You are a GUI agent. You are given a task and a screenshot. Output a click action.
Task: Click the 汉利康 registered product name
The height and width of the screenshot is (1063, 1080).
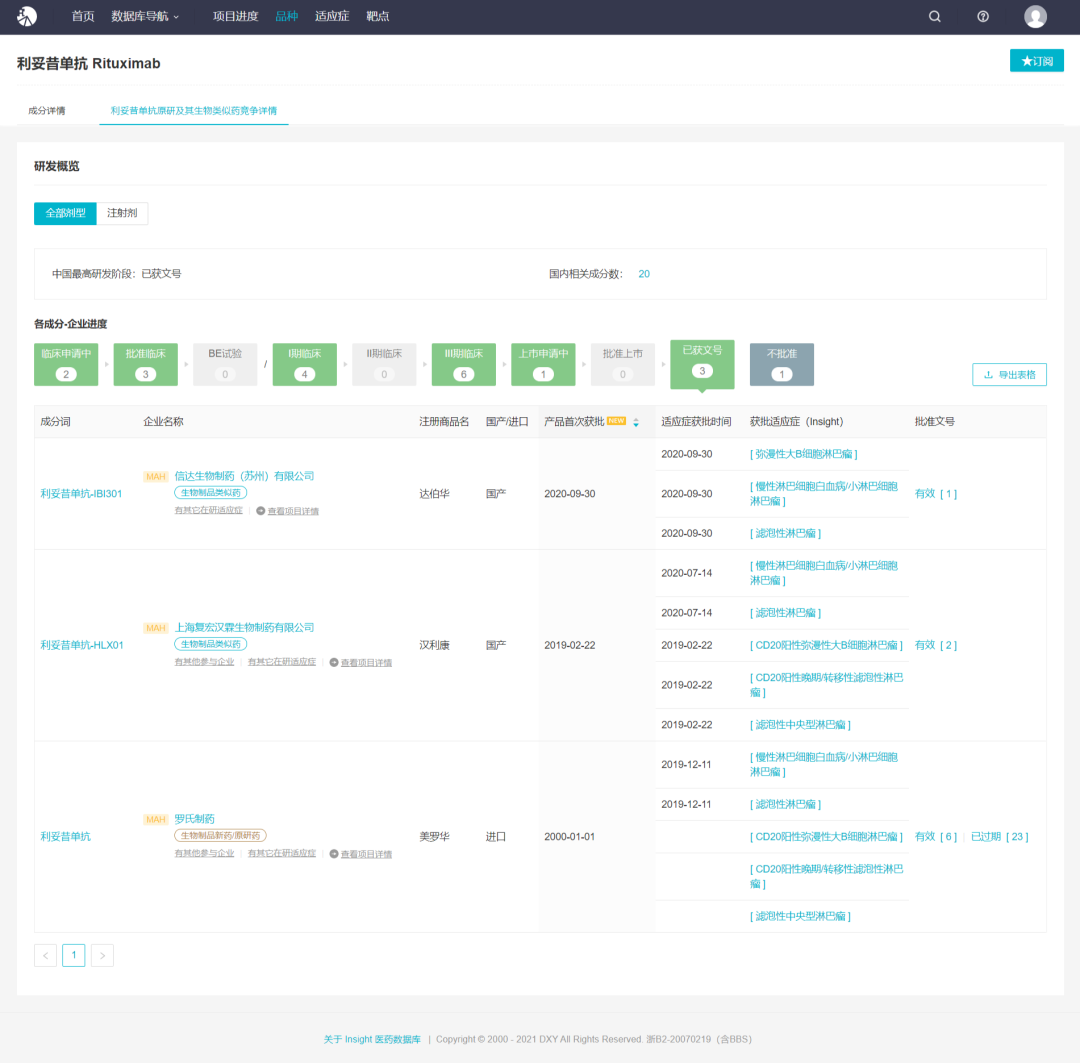[x=435, y=646]
